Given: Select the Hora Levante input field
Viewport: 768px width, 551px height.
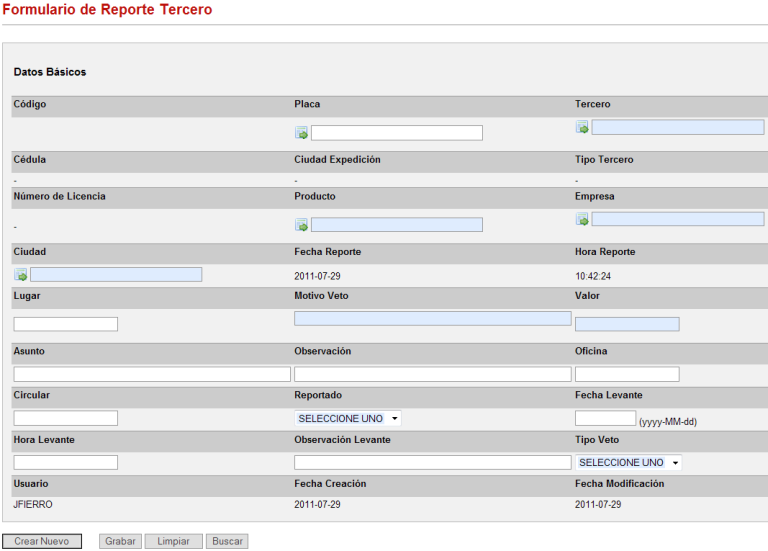Looking at the screenshot, I should [x=66, y=462].
